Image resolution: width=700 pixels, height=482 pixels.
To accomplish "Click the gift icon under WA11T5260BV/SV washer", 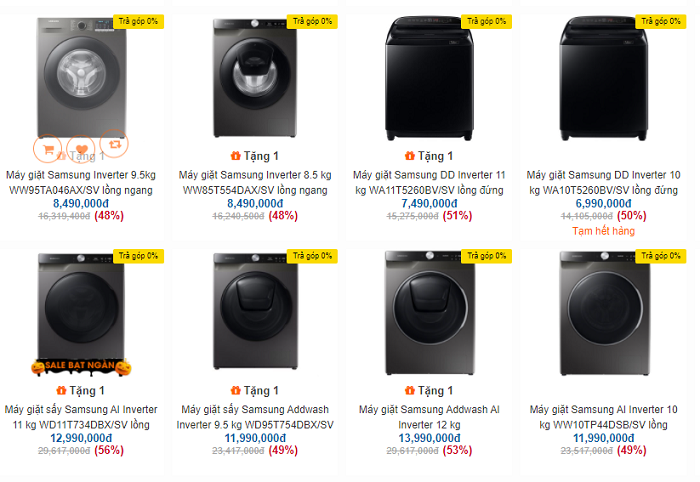I will click(410, 156).
